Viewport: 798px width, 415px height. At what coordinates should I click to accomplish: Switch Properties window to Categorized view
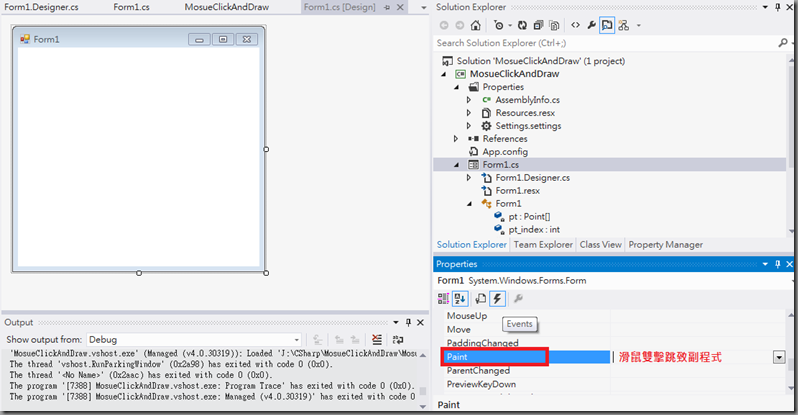tap(443, 299)
